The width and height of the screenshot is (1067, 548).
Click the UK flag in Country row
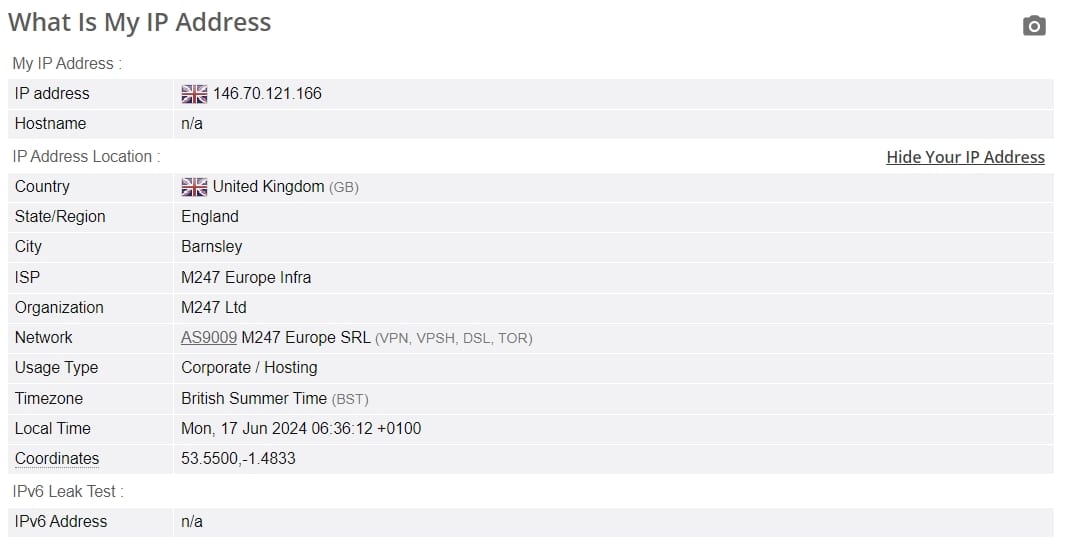tap(194, 187)
